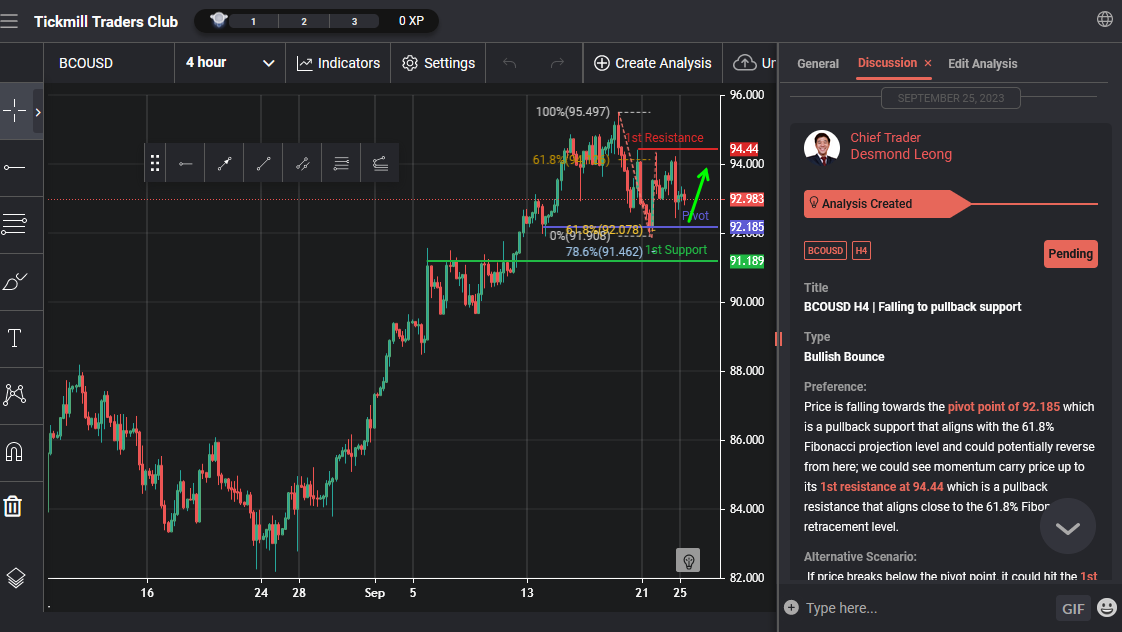Grab the floating toolbar drag handle

[x=155, y=163]
